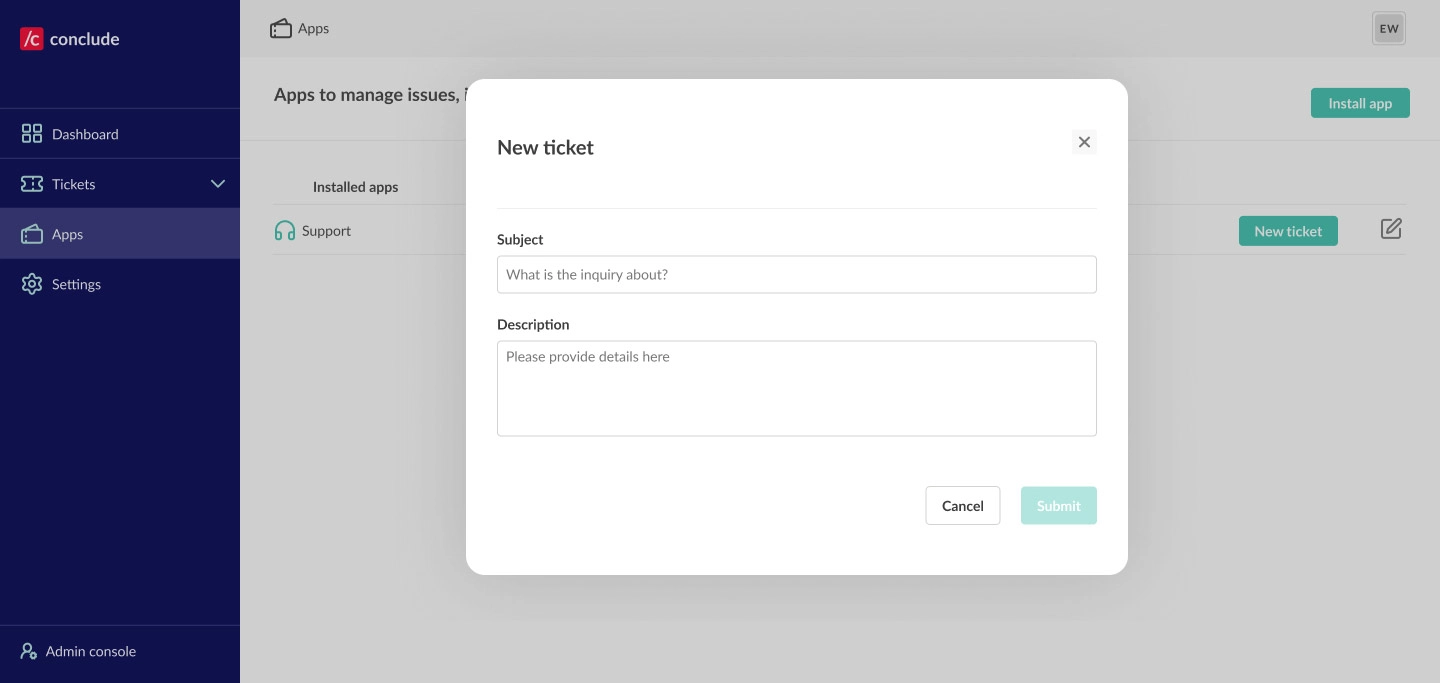The height and width of the screenshot is (683, 1440).
Task: Click the Apps briefcase icon in sidebar
Action: pyautogui.click(x=32, y=234)
